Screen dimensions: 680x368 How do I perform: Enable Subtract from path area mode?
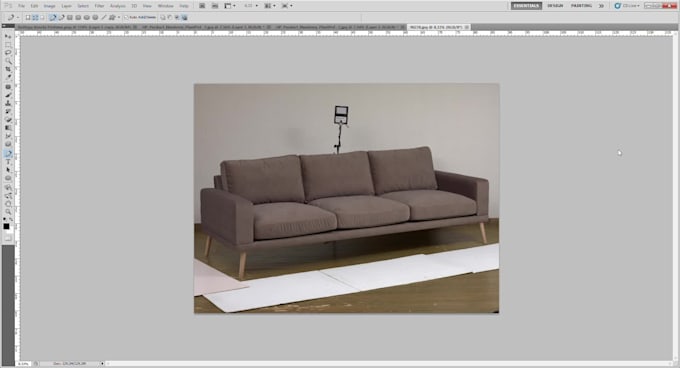pyautogui.click(x=170, y=17)
